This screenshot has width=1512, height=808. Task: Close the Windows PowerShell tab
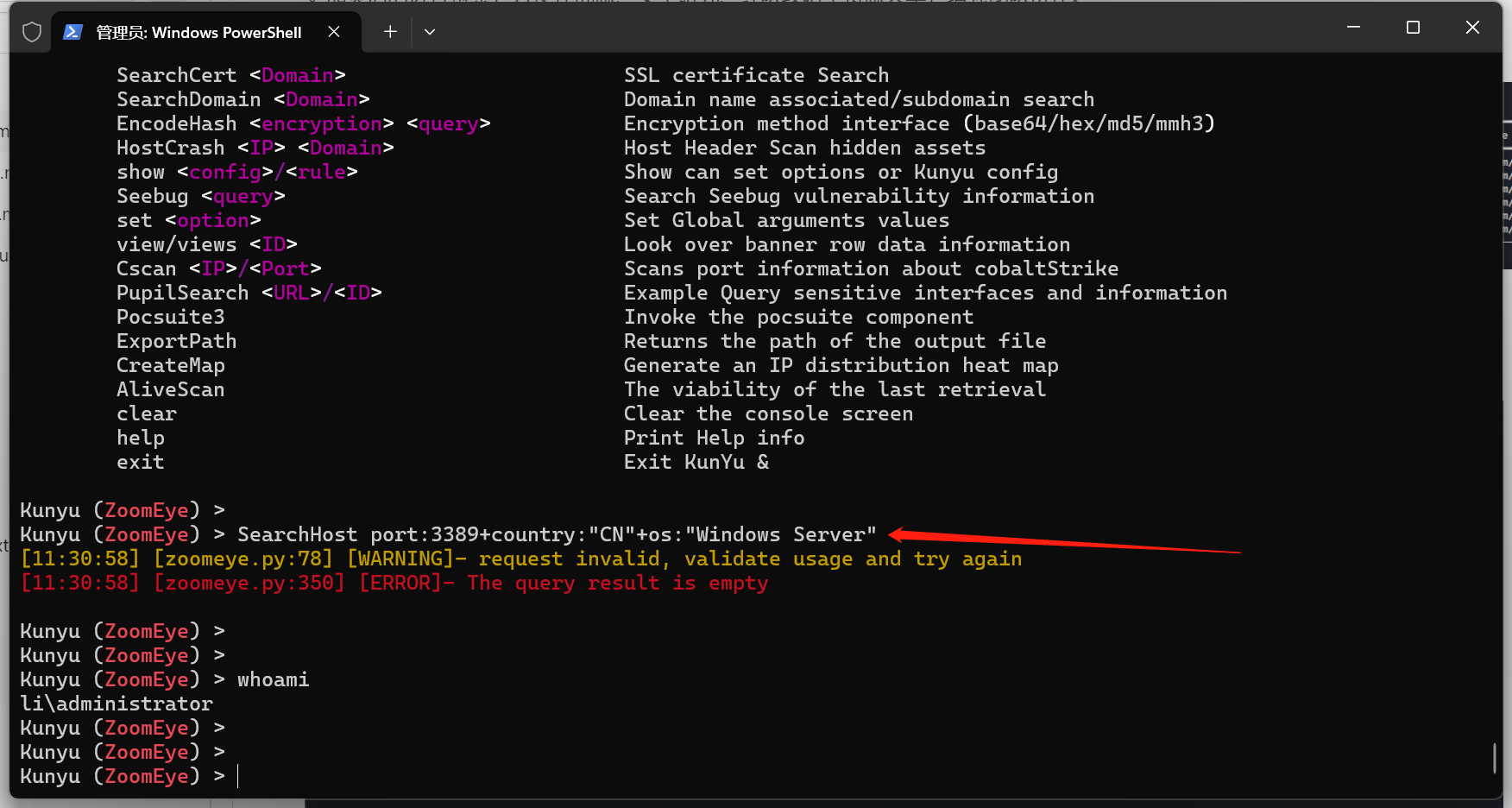coord(334,32)
